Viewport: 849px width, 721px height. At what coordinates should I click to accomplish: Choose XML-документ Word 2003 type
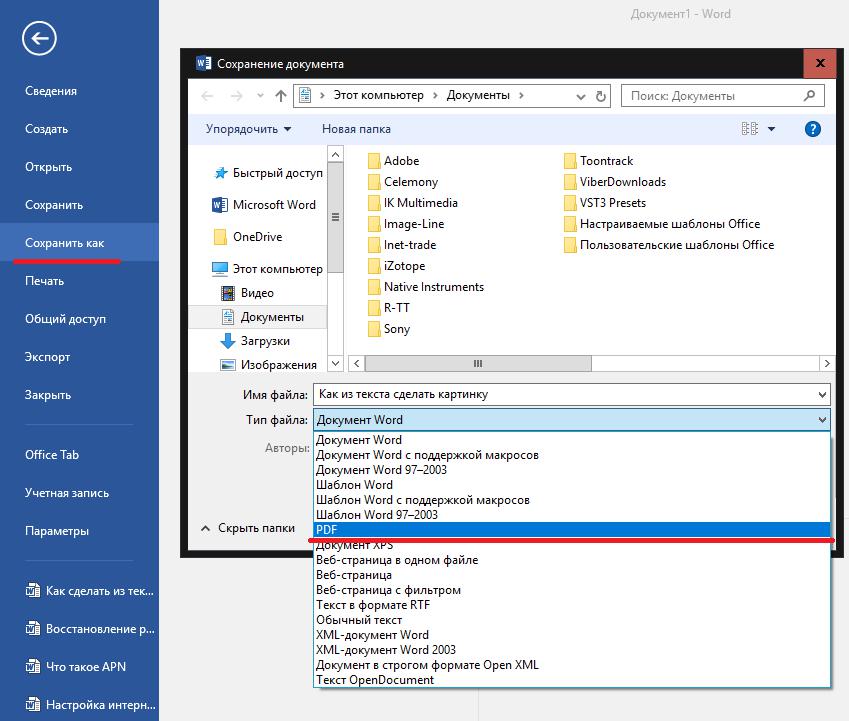point(572,650)
